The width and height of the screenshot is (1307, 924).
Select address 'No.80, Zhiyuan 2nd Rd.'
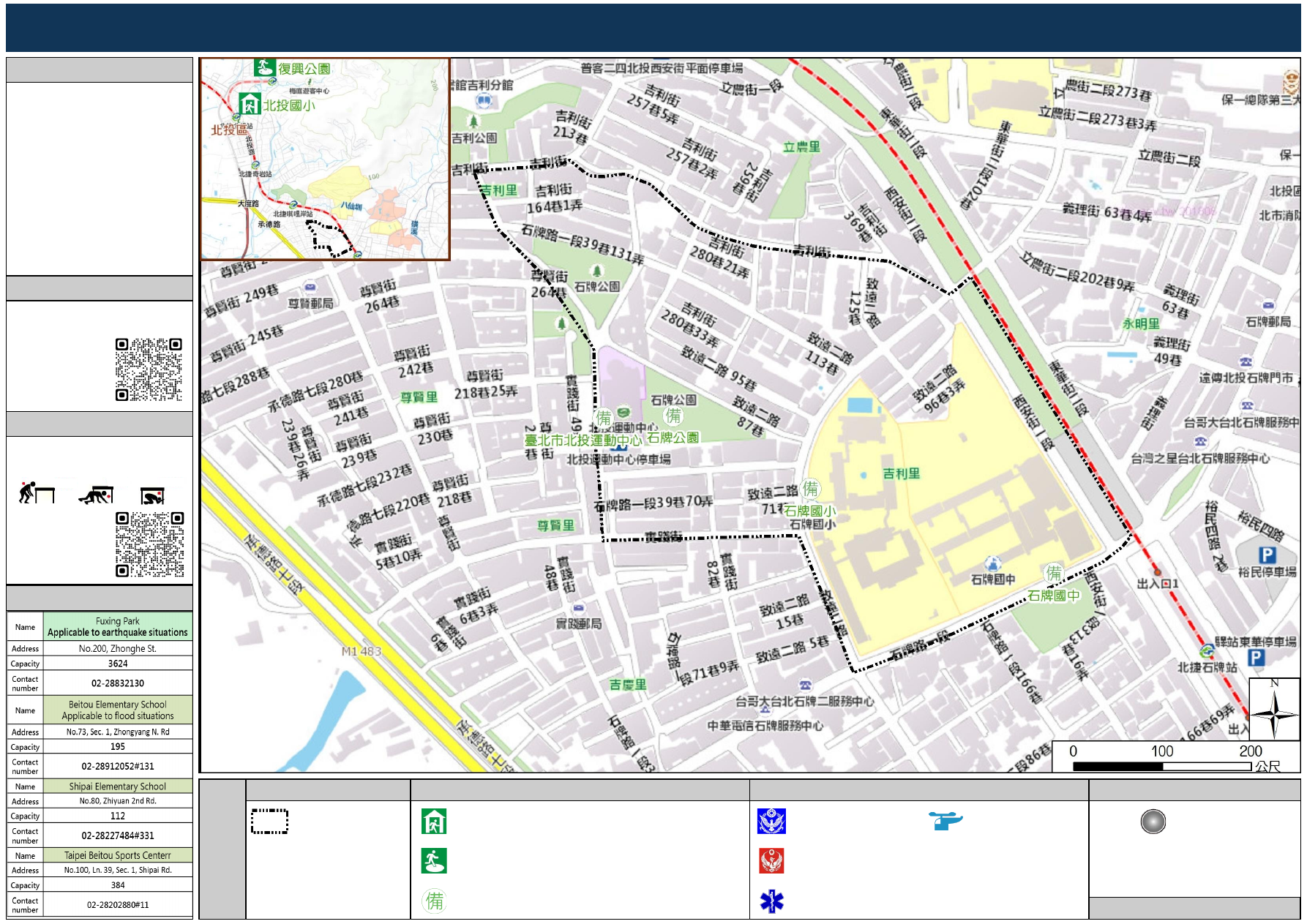pyautogui.click(x=118, y=801)
